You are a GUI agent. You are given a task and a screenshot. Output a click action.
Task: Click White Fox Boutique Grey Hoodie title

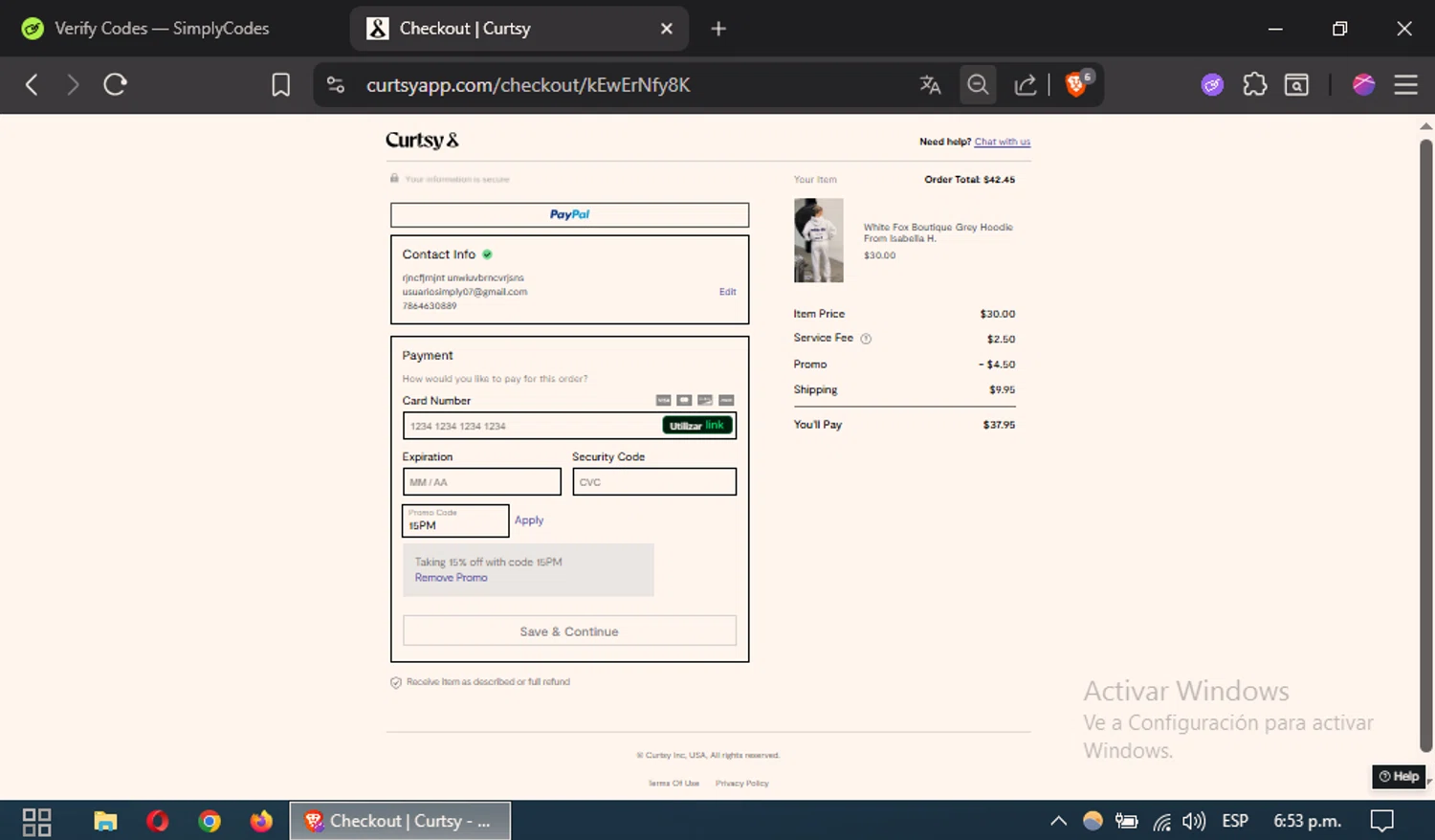[938, 228]
